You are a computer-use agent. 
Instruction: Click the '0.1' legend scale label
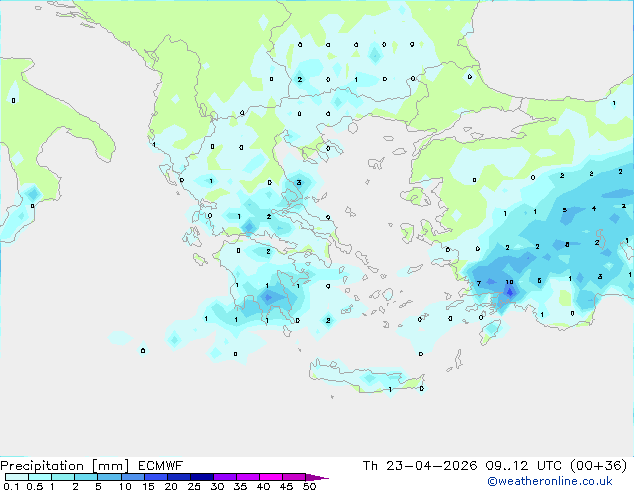click(10, 486)
